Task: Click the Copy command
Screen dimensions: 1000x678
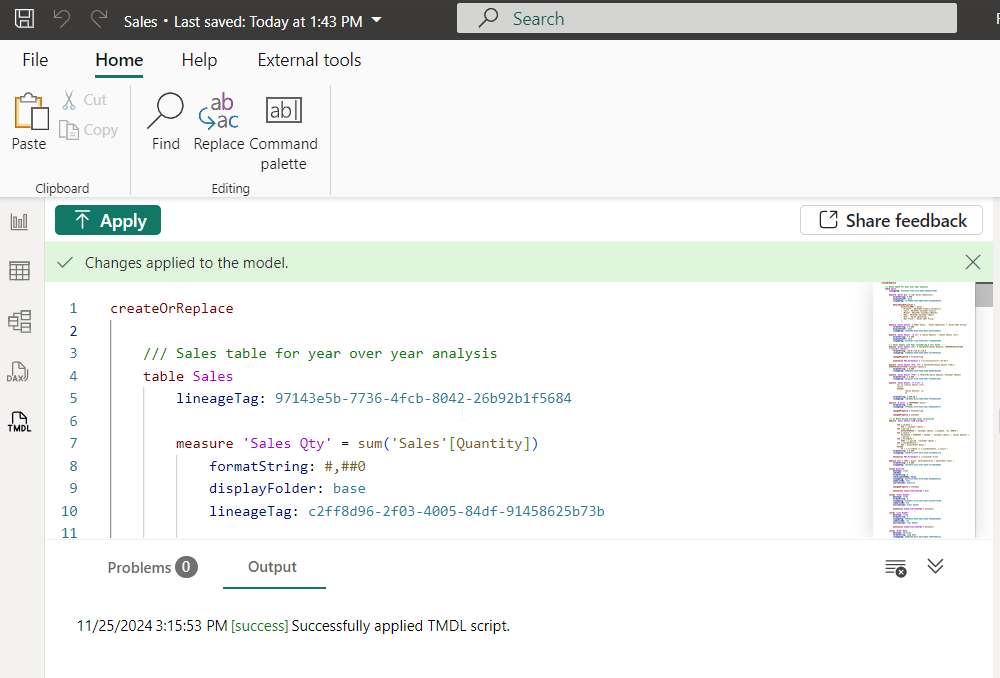Action: (x=89, y=130)
